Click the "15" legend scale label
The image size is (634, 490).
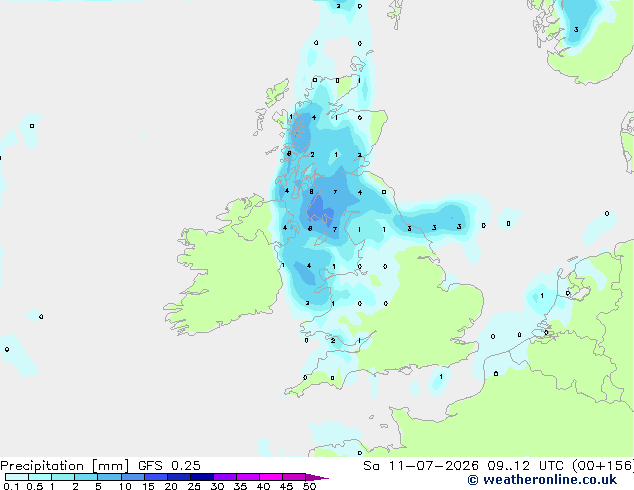coord(148,486)
